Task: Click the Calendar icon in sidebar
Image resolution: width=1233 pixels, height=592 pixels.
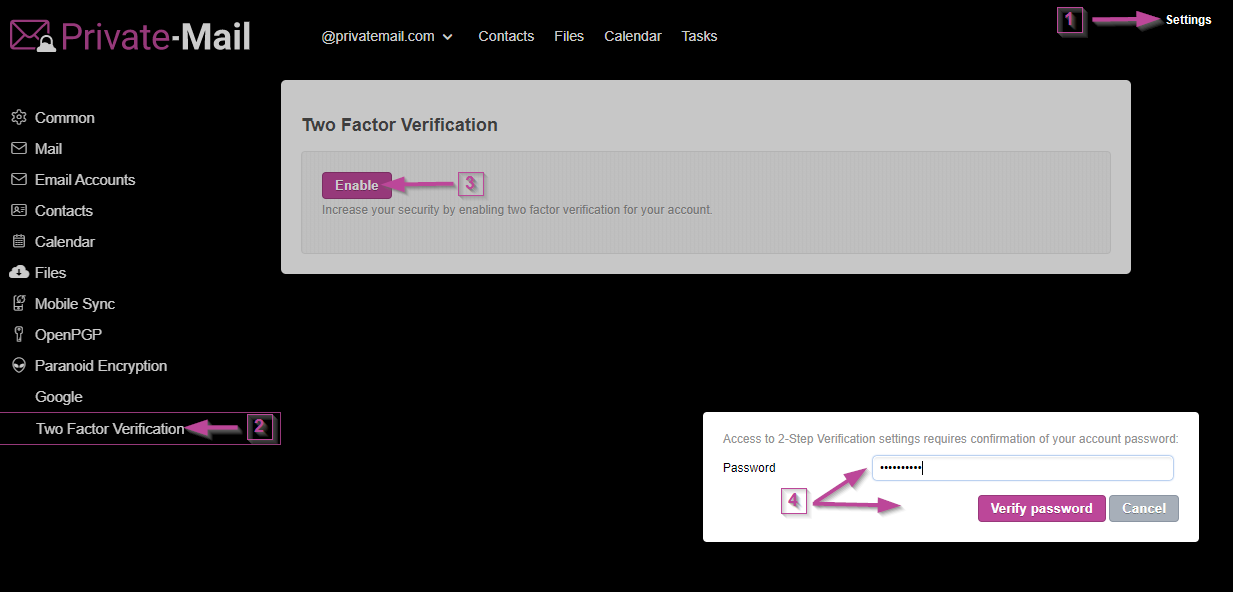Action: [x=18, y=242]
